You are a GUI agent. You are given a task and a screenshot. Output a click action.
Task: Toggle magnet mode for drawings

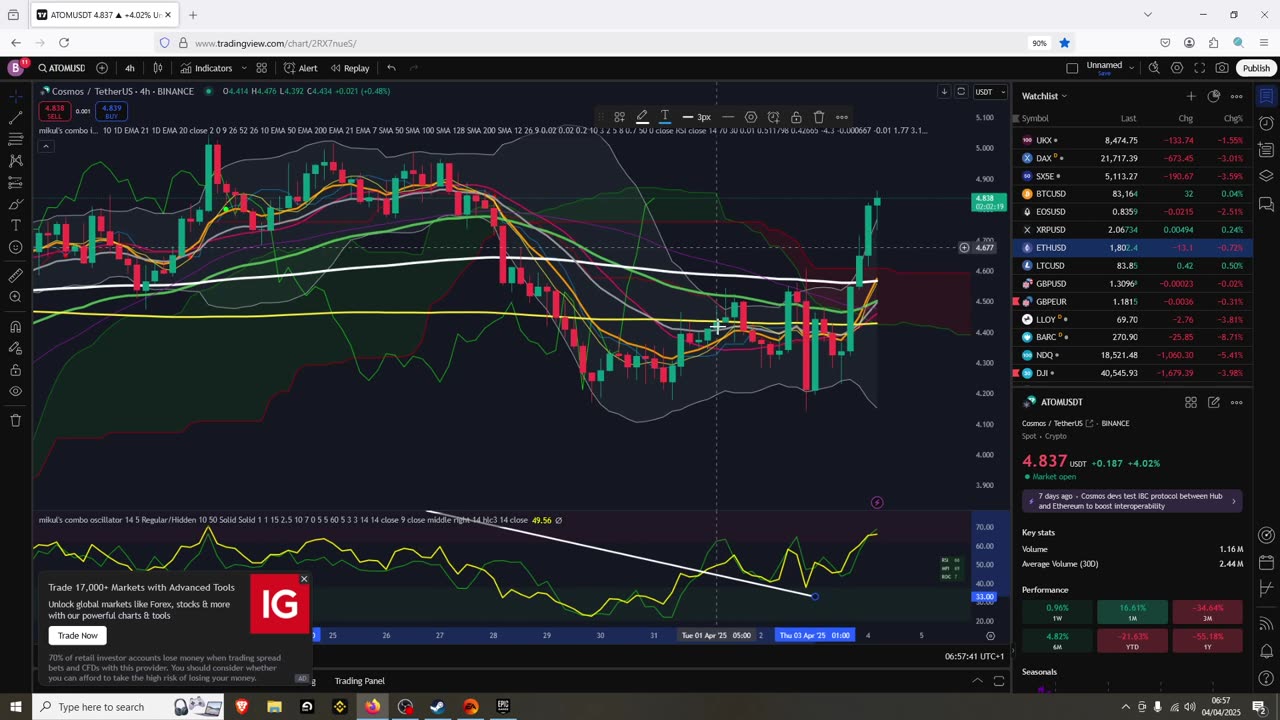coord(15,326)
